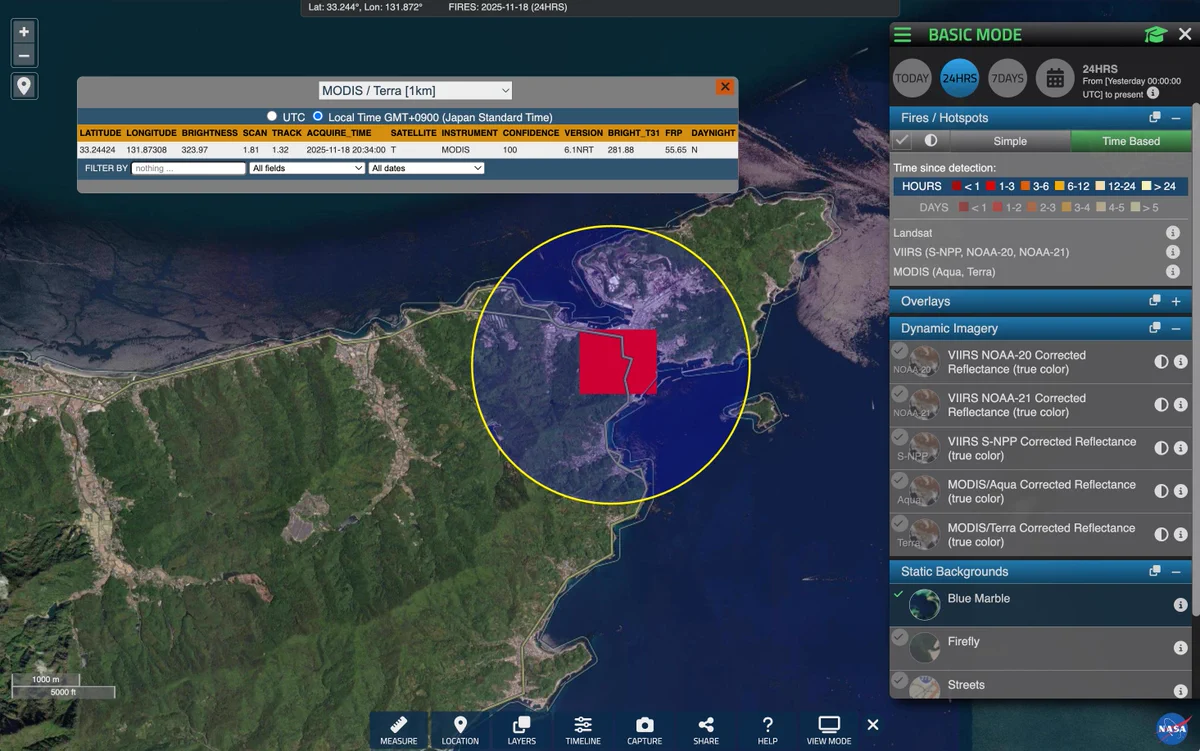The height and width of the screenshot is (751, 1200).
Task: Adjust Fires / Hotspots opacity icon
Action: tap(930, 141)
